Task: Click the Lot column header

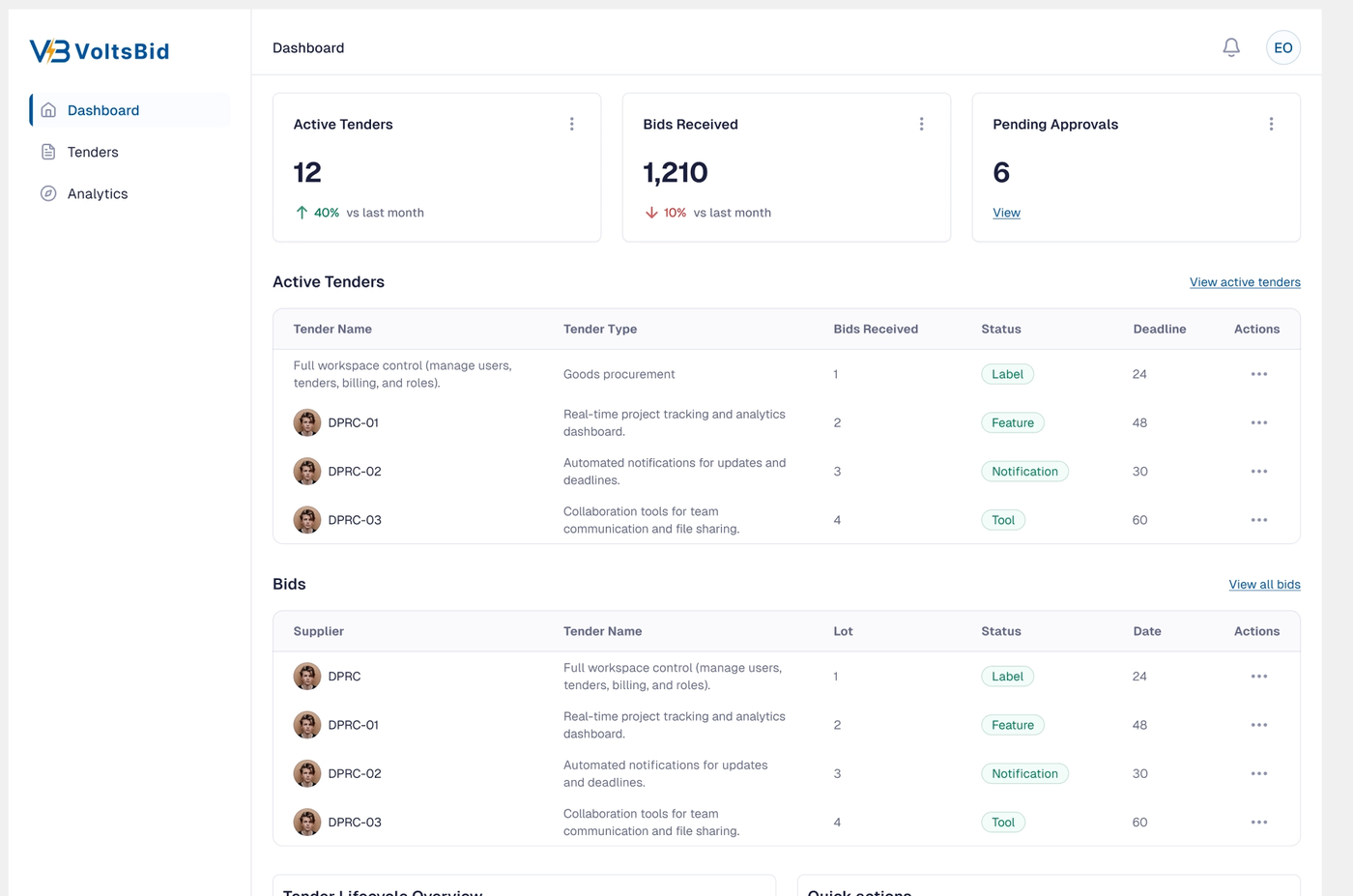Action: pyautogui.click(x=843, y=631)
